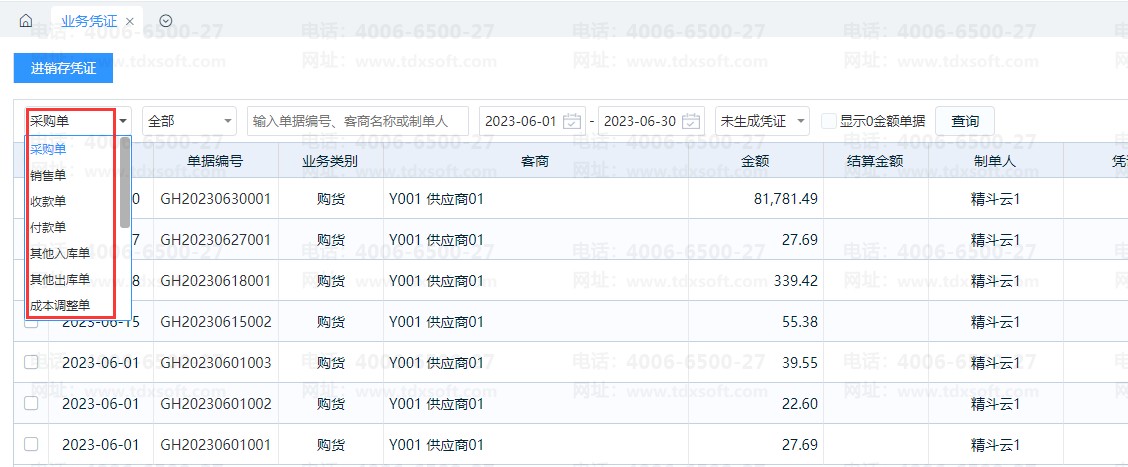Open the 未生成凭证 status dropdown
Image resolution: width=1128 pixels, height=467 pixels.
763,121
